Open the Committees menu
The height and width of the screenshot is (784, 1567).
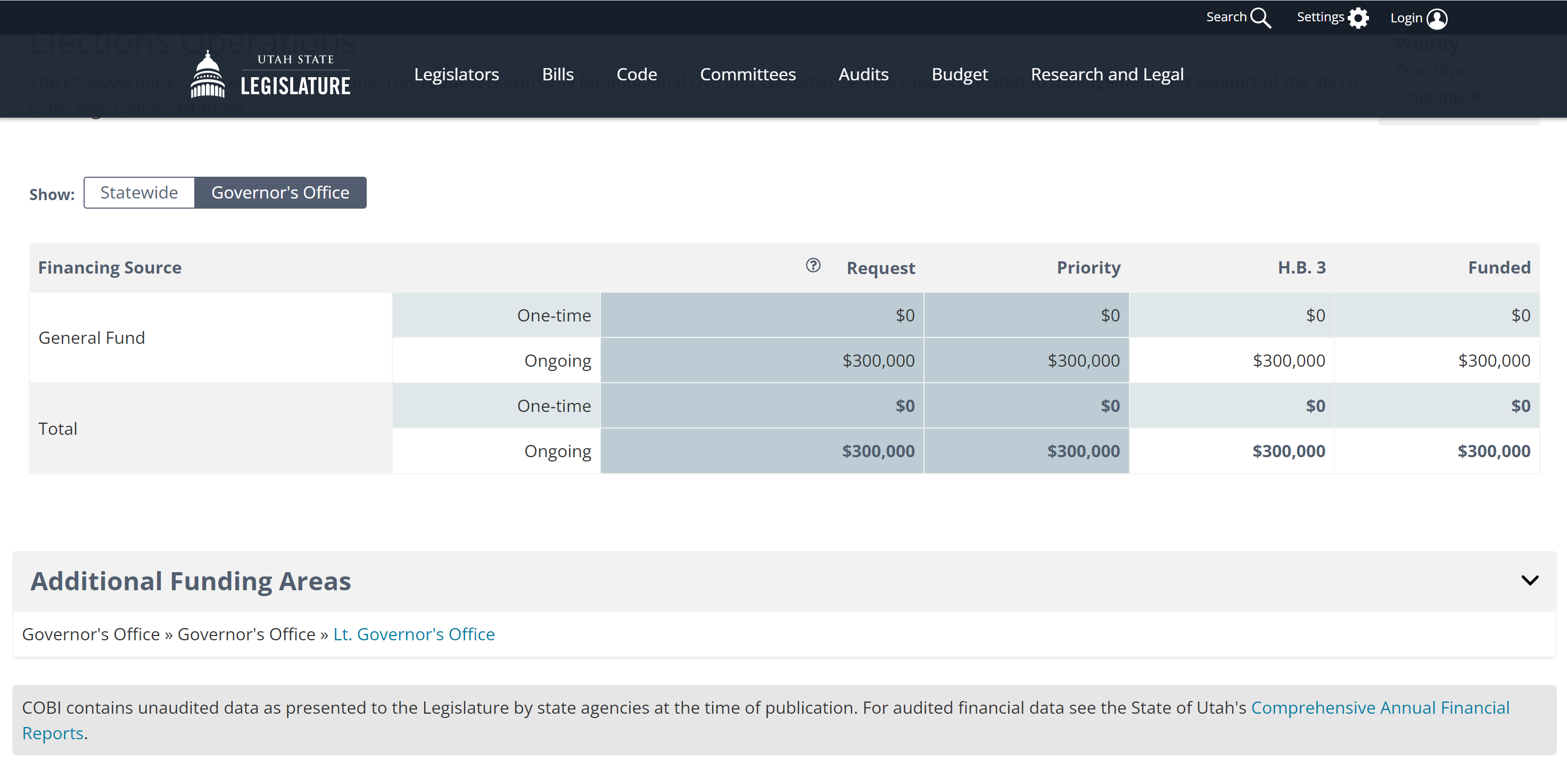point(748,74)
